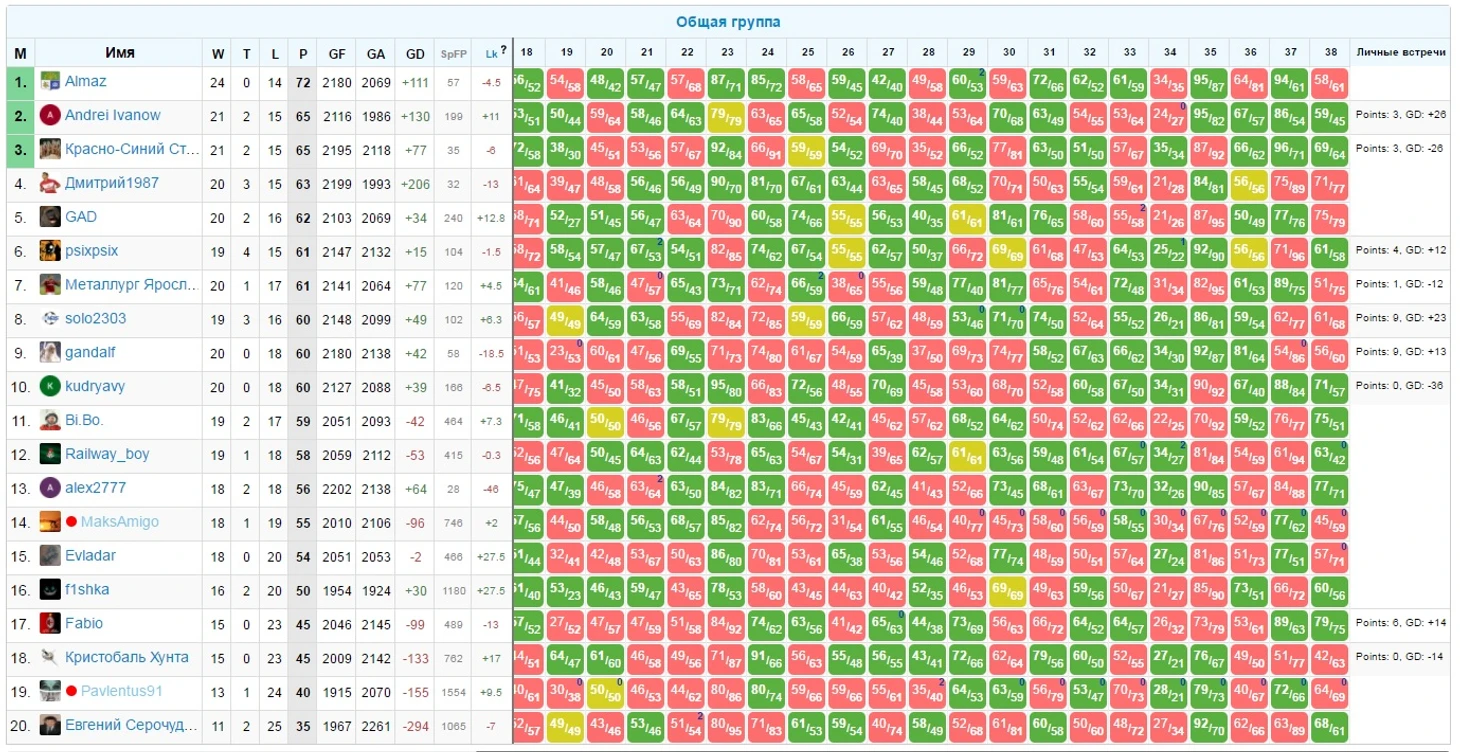Sort standings by the P points header
Screen dimensions: 1460x752
click(x=303, y=54)
